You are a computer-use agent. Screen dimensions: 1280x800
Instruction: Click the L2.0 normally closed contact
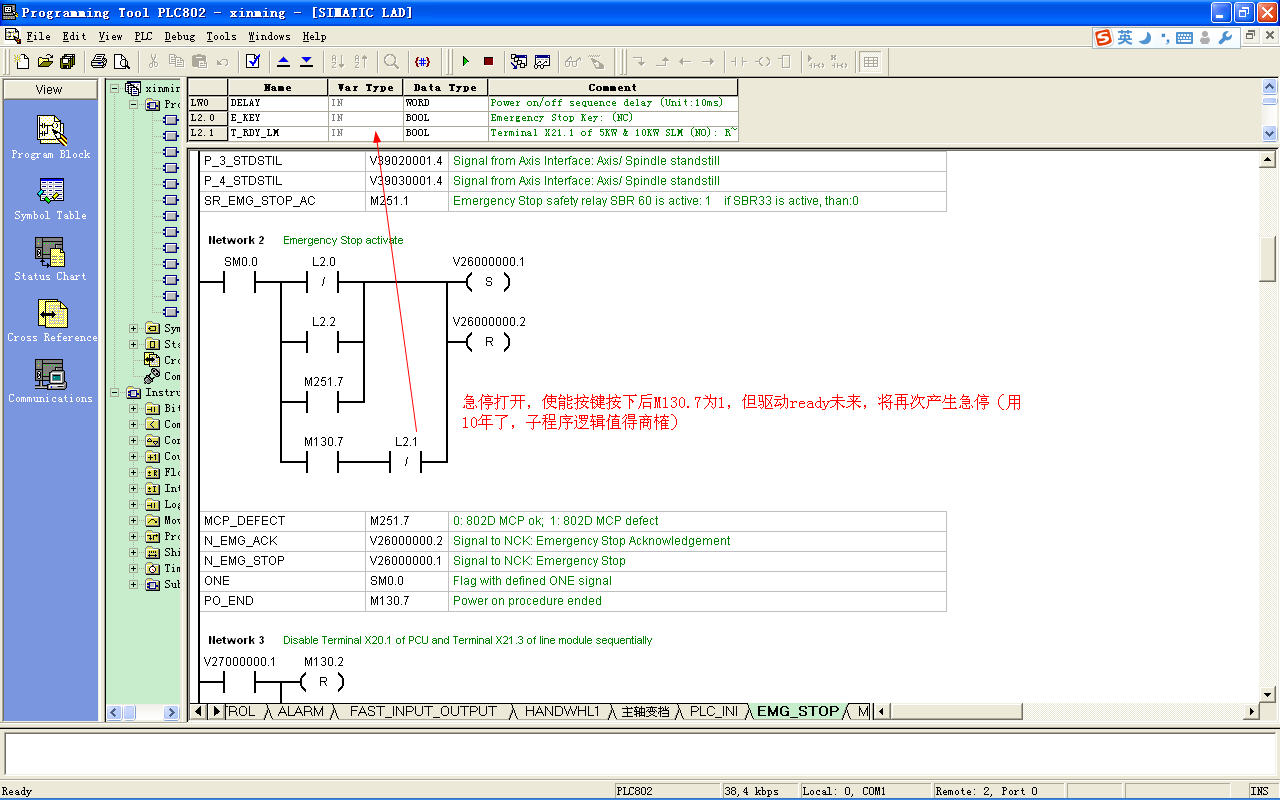click(323, 283)
